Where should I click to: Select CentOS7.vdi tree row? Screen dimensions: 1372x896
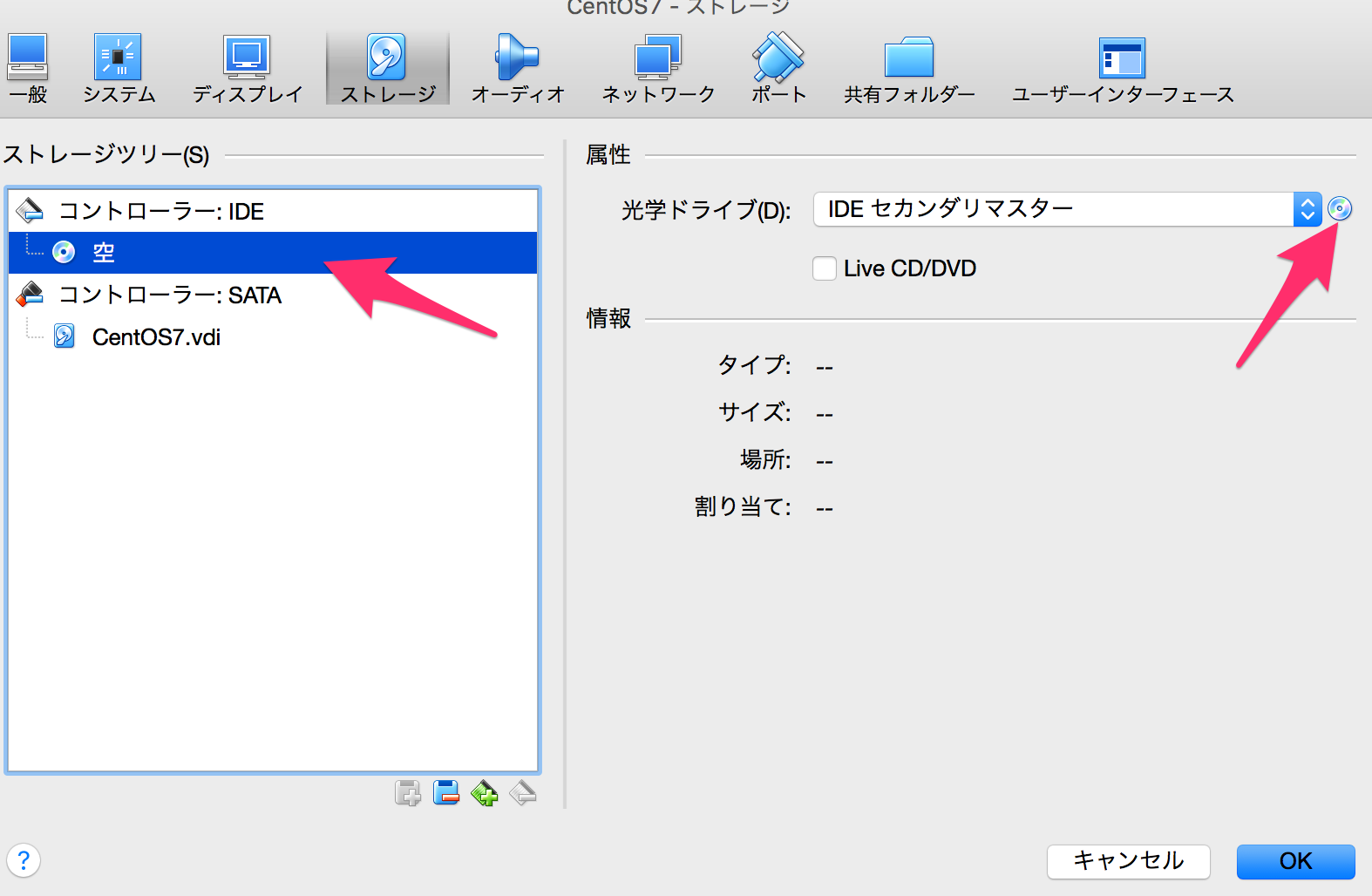[x=273, y=336]
